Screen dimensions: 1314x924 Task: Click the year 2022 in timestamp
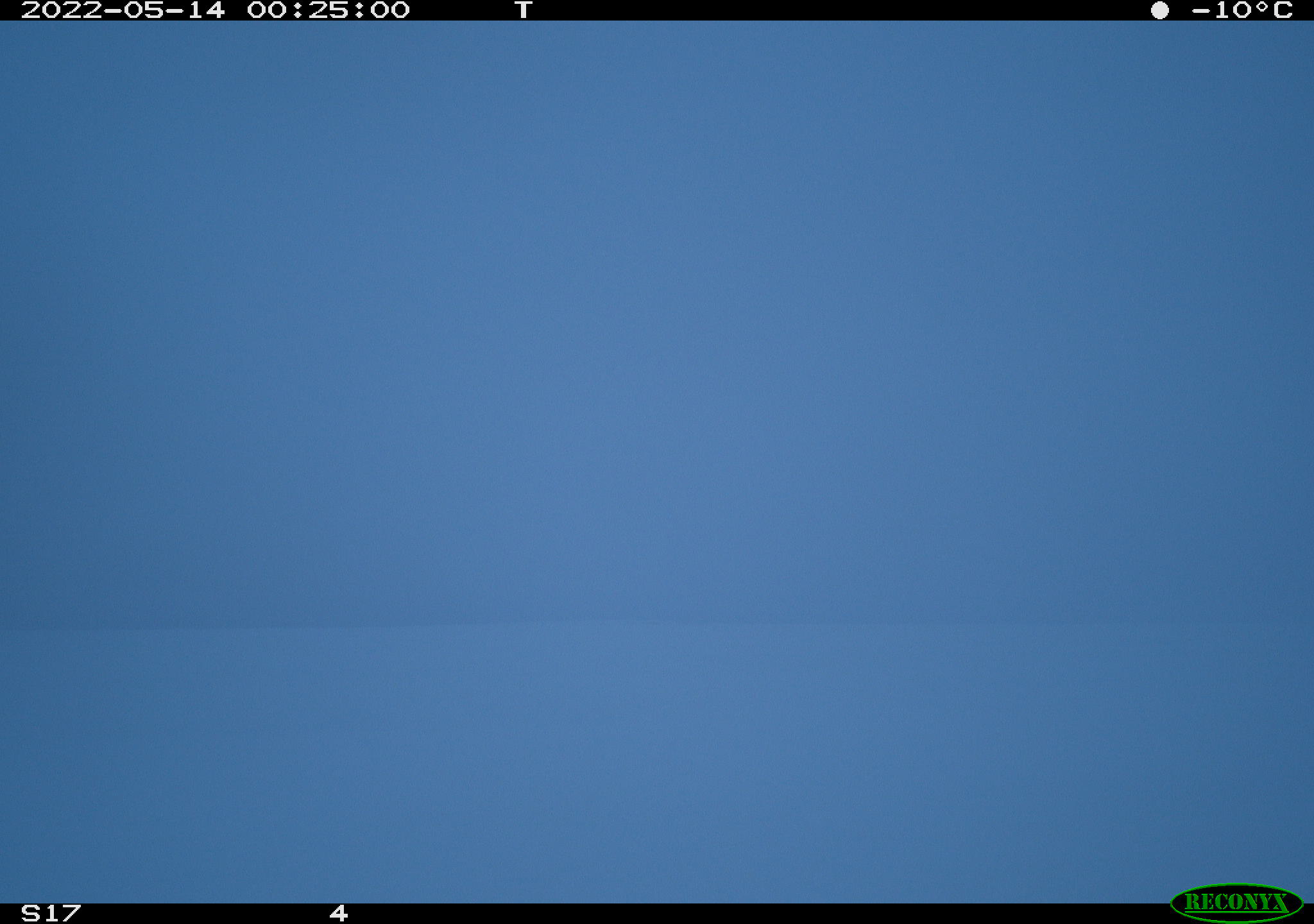tap(62, 10)
